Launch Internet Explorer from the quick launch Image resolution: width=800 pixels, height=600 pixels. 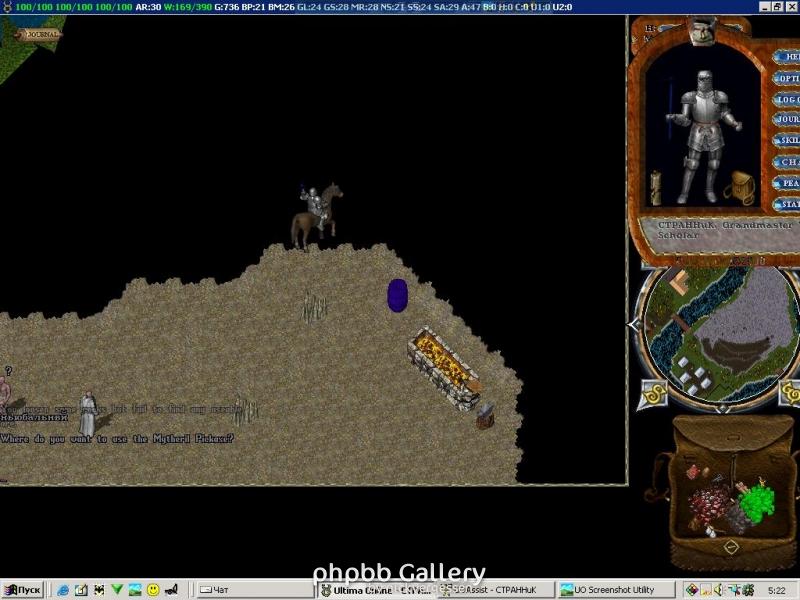click(x=63, y=590)
